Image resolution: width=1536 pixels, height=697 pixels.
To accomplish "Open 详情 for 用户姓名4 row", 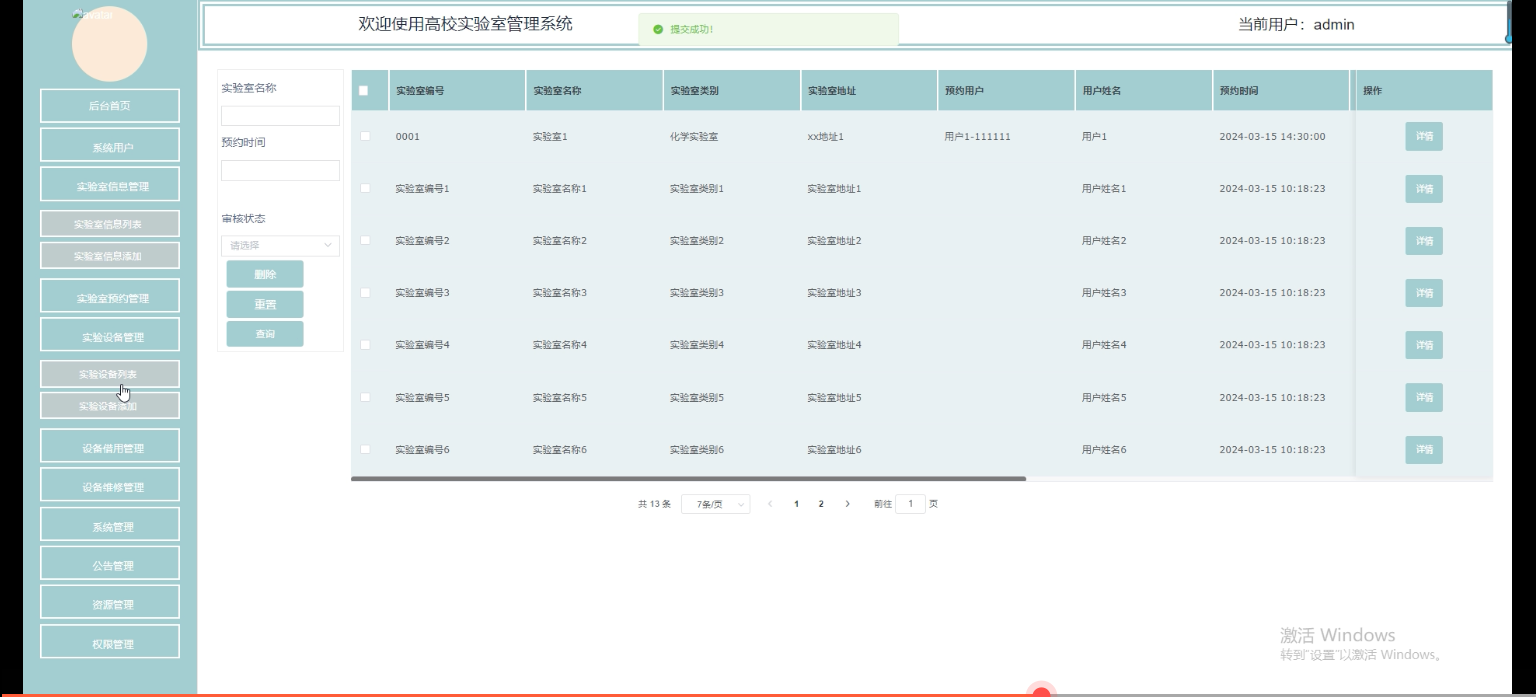I will pyautogui.click(x=1424, y=345).
